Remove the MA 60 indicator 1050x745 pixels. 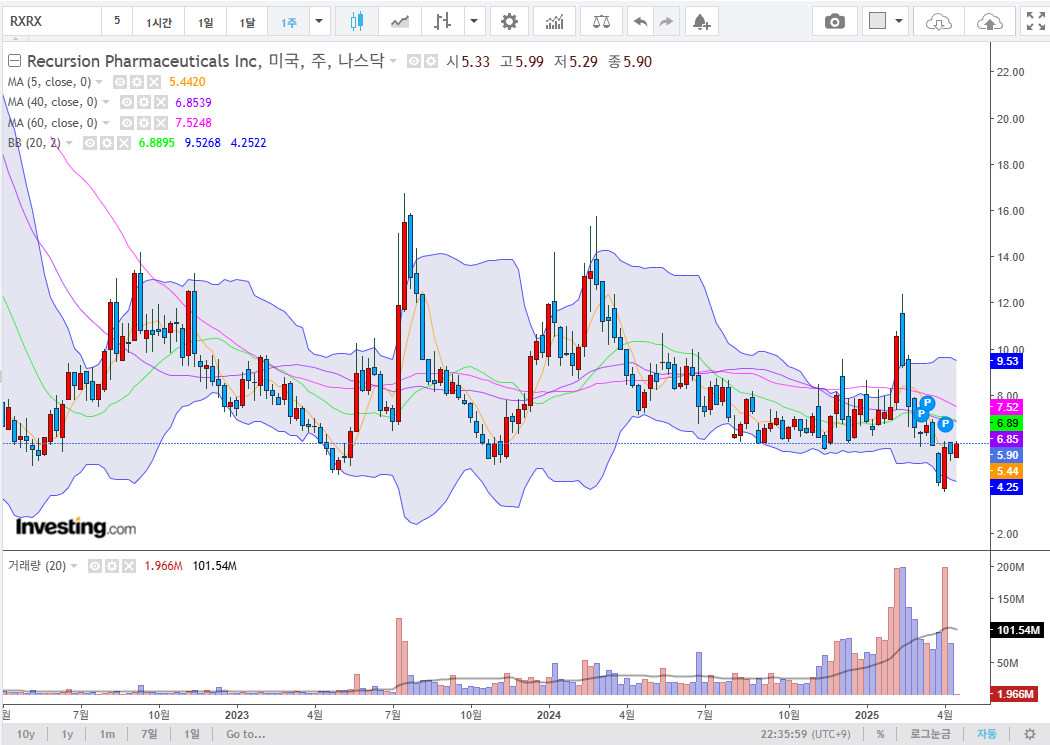point(161,122)
